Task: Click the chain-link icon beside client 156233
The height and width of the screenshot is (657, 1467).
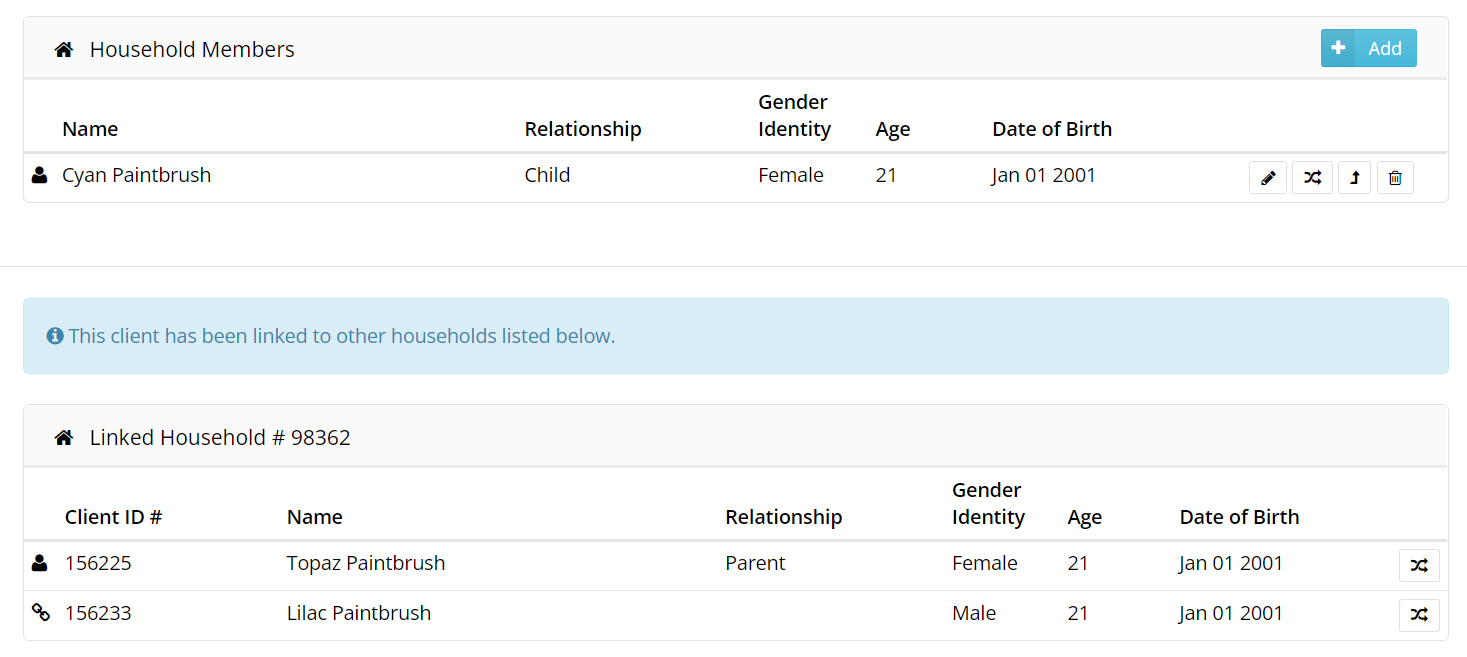Action: tap(40, 613)
